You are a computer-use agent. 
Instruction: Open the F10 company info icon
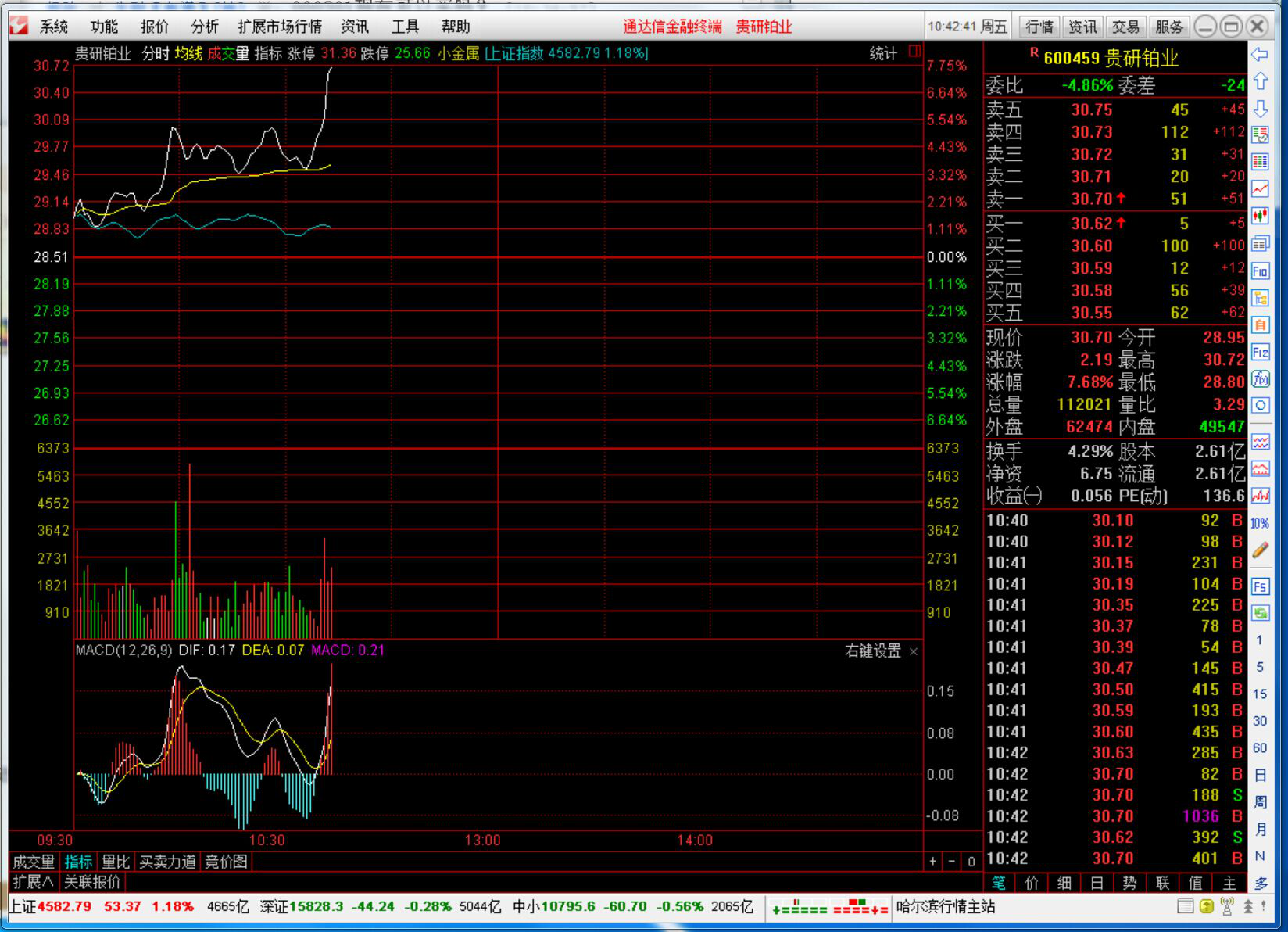pyautogui.click(x=1260, y=271)
